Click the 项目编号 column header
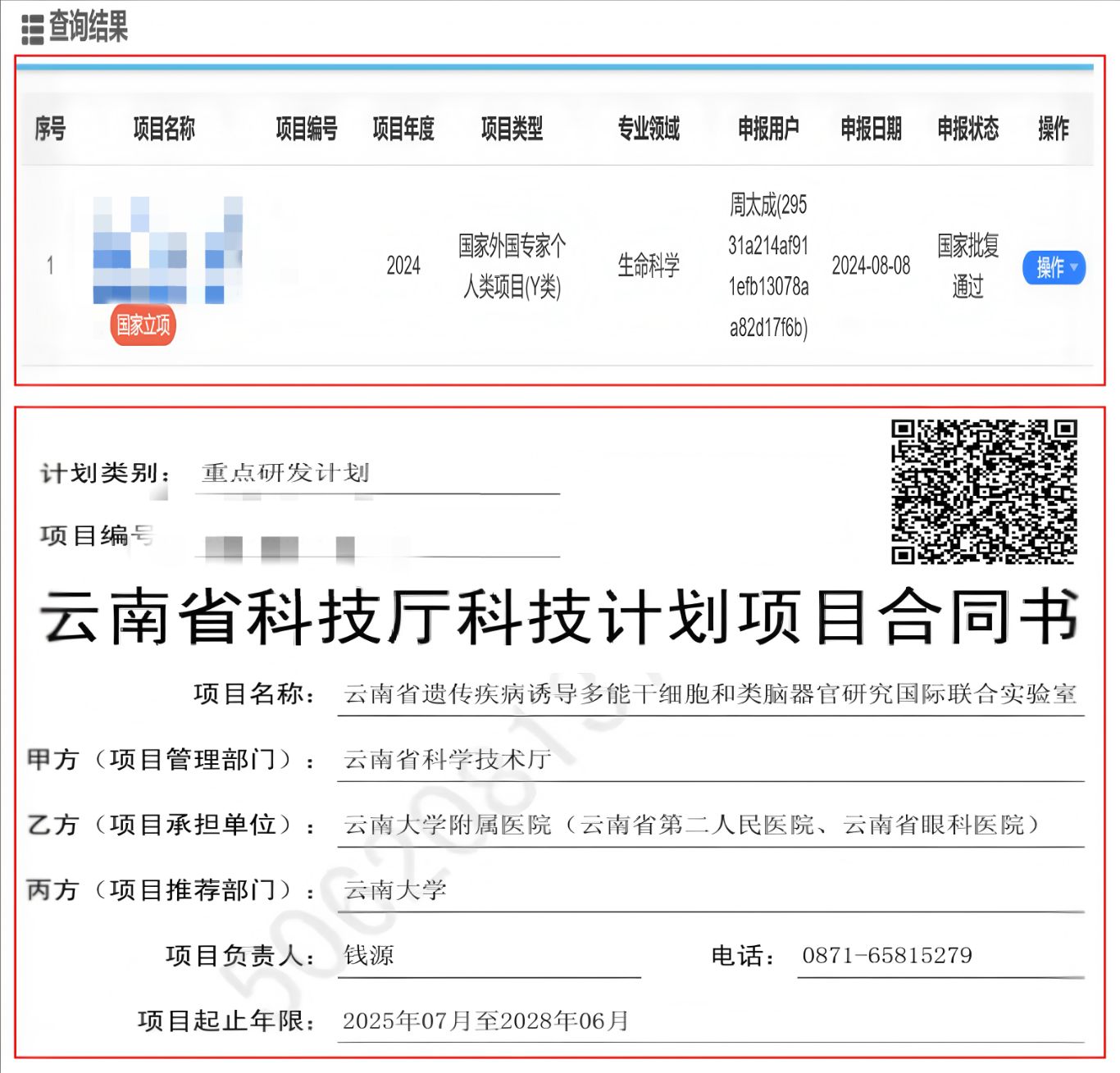The width and height of the screenshot is (1120, 1073). coord(307,129)
